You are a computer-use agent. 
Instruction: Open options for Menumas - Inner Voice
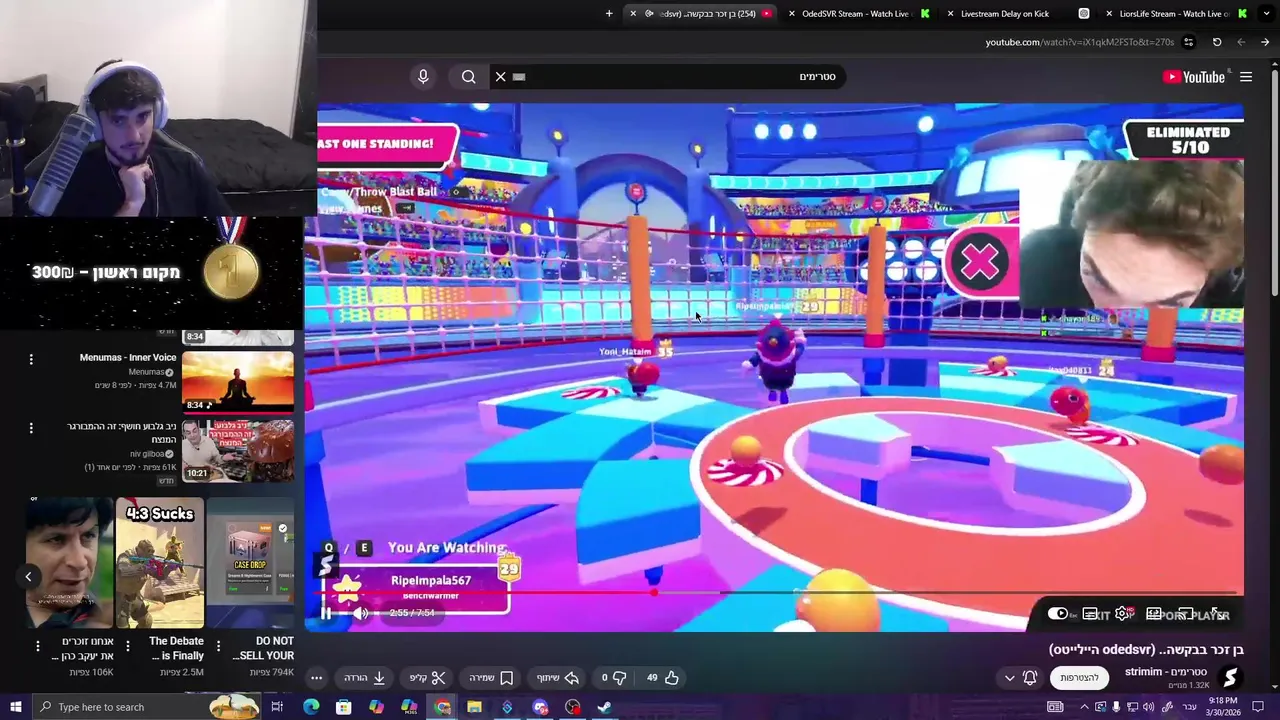click(x=31, y=359)
